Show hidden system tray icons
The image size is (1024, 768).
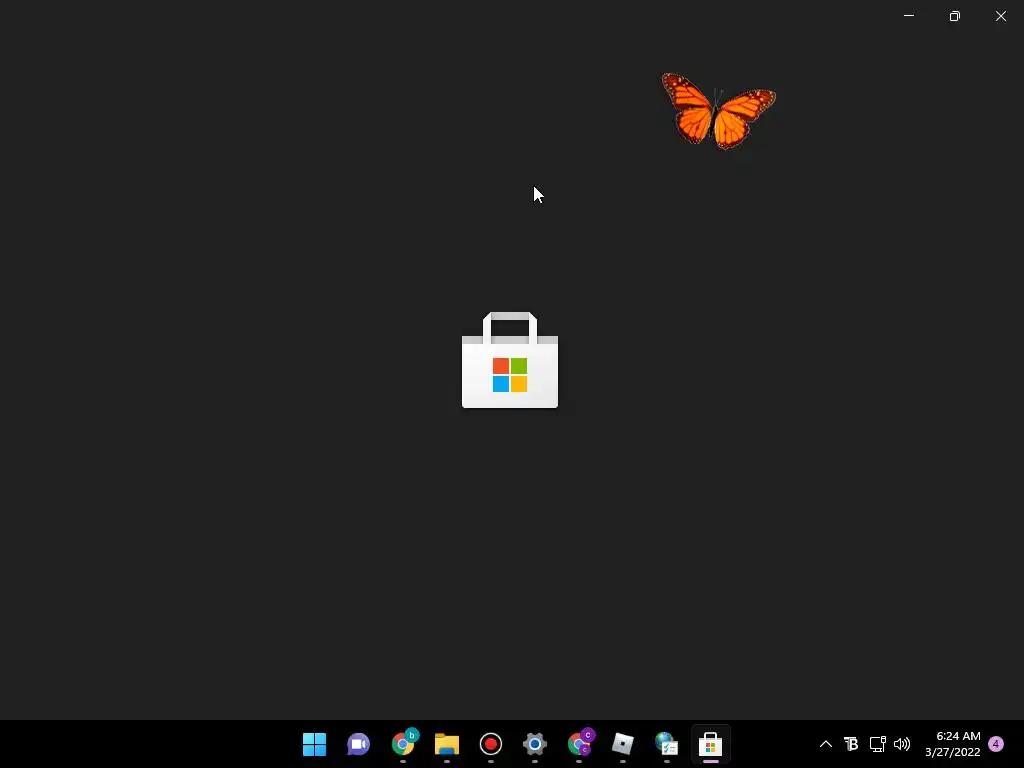(825, 744)
